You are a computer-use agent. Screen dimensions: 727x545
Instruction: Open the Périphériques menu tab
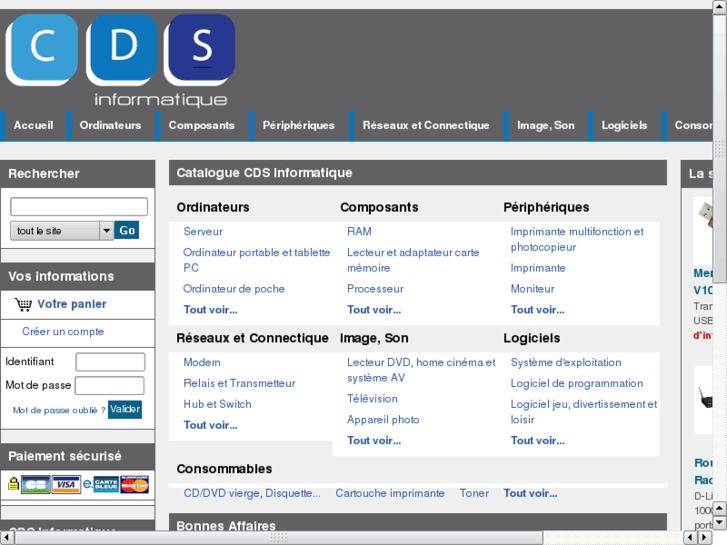tap(299, 125)
